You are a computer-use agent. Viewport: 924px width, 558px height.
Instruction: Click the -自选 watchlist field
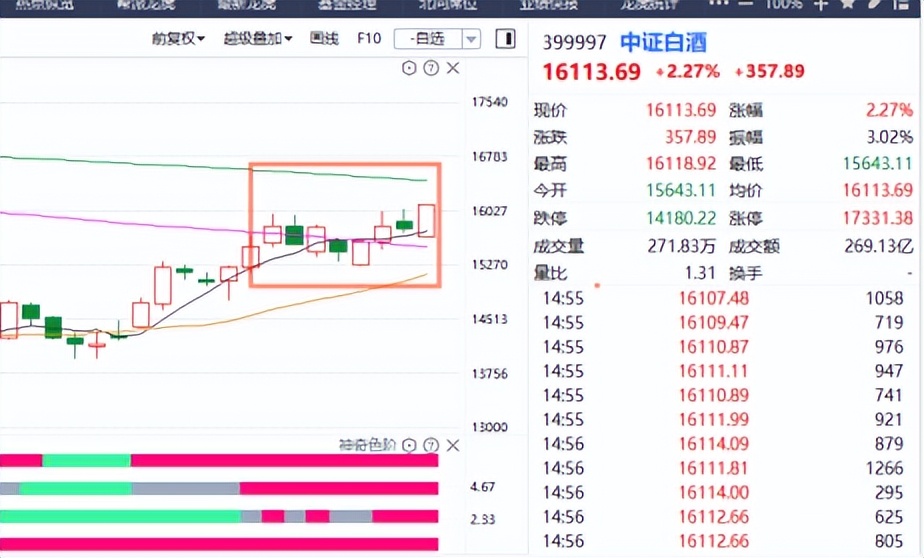[428, 39]
